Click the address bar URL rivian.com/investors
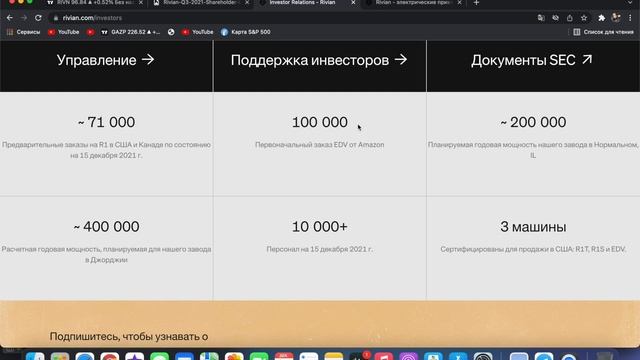 (x=92, y=18)
